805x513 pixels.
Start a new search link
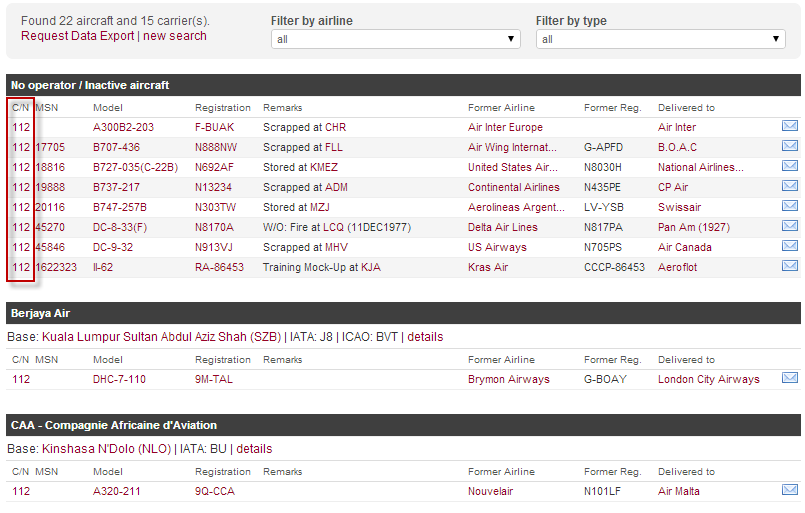175,36
